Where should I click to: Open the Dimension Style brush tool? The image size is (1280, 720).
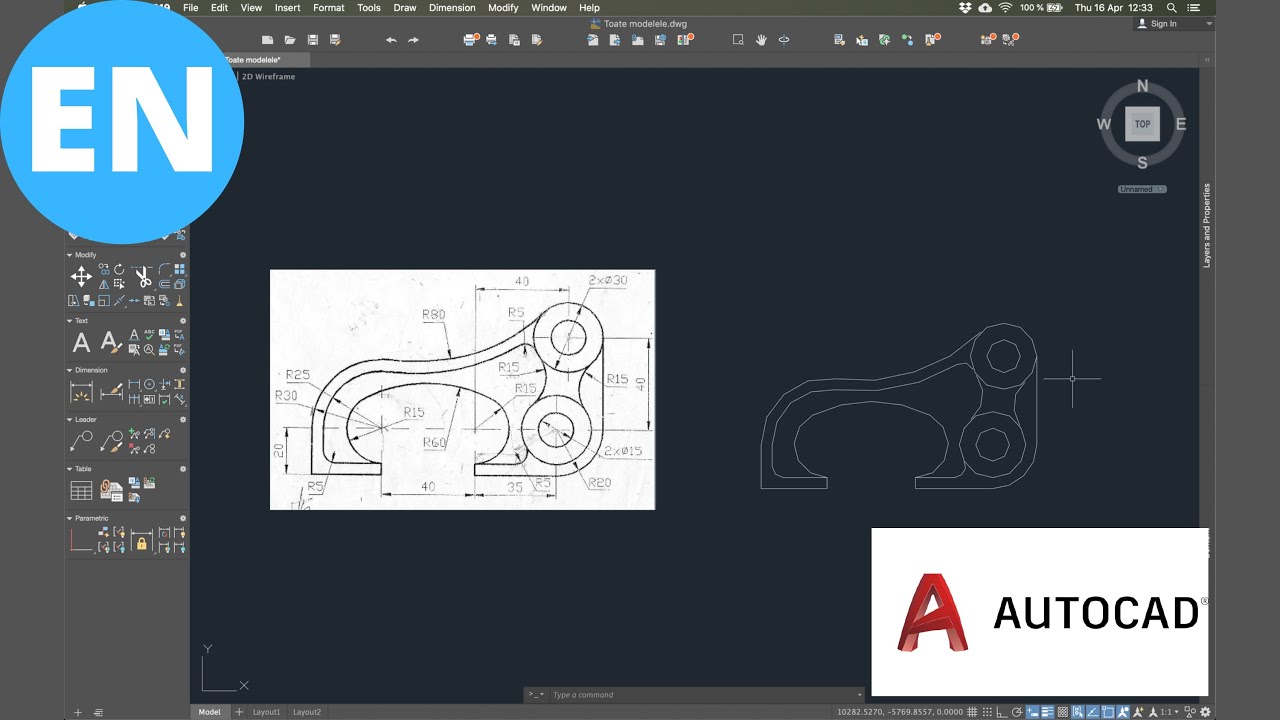[112, 392]
